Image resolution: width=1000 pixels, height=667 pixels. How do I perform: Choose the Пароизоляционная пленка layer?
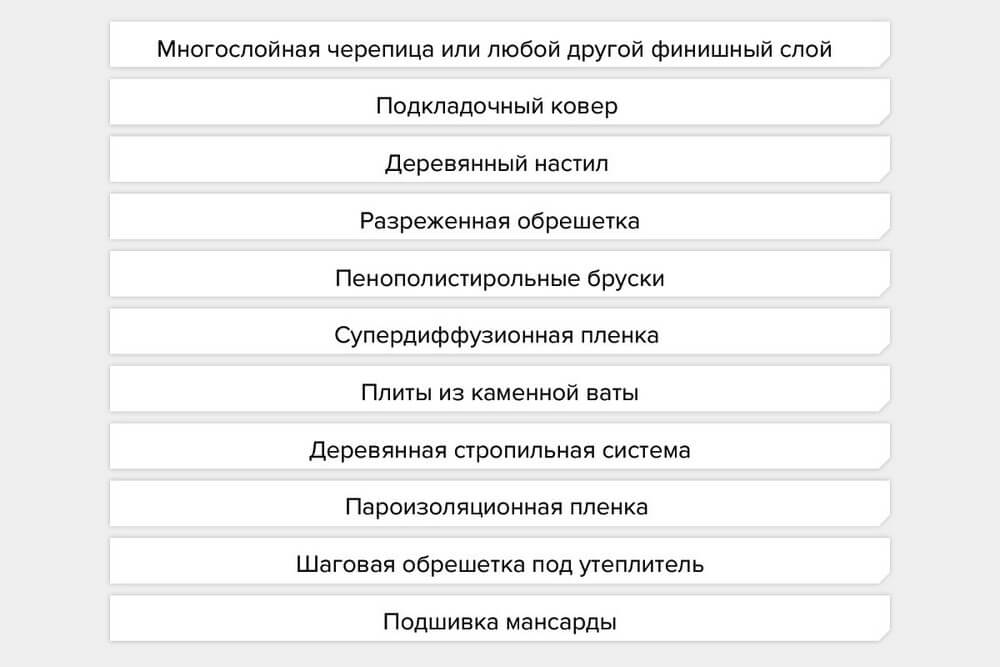click(497, 507)
